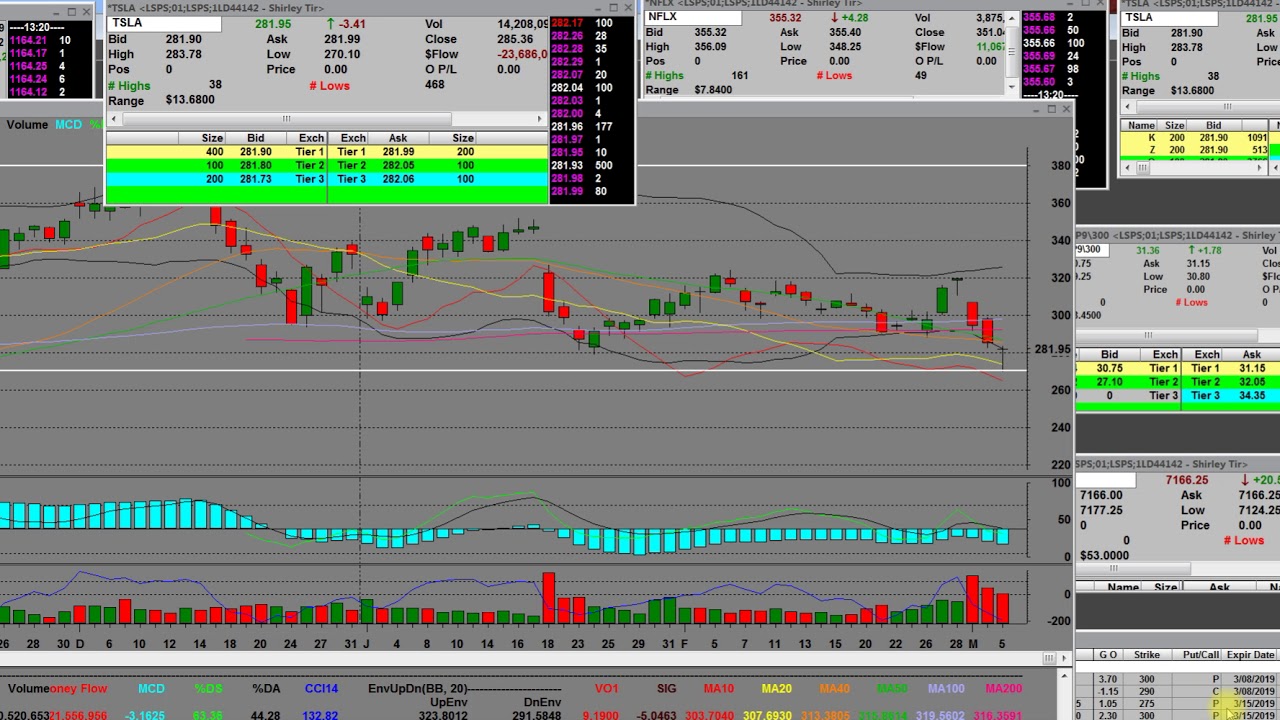The image size is (1280, 720).
Task: Select Tier 3 bid row at 281.73
Action: pos(217,179)
